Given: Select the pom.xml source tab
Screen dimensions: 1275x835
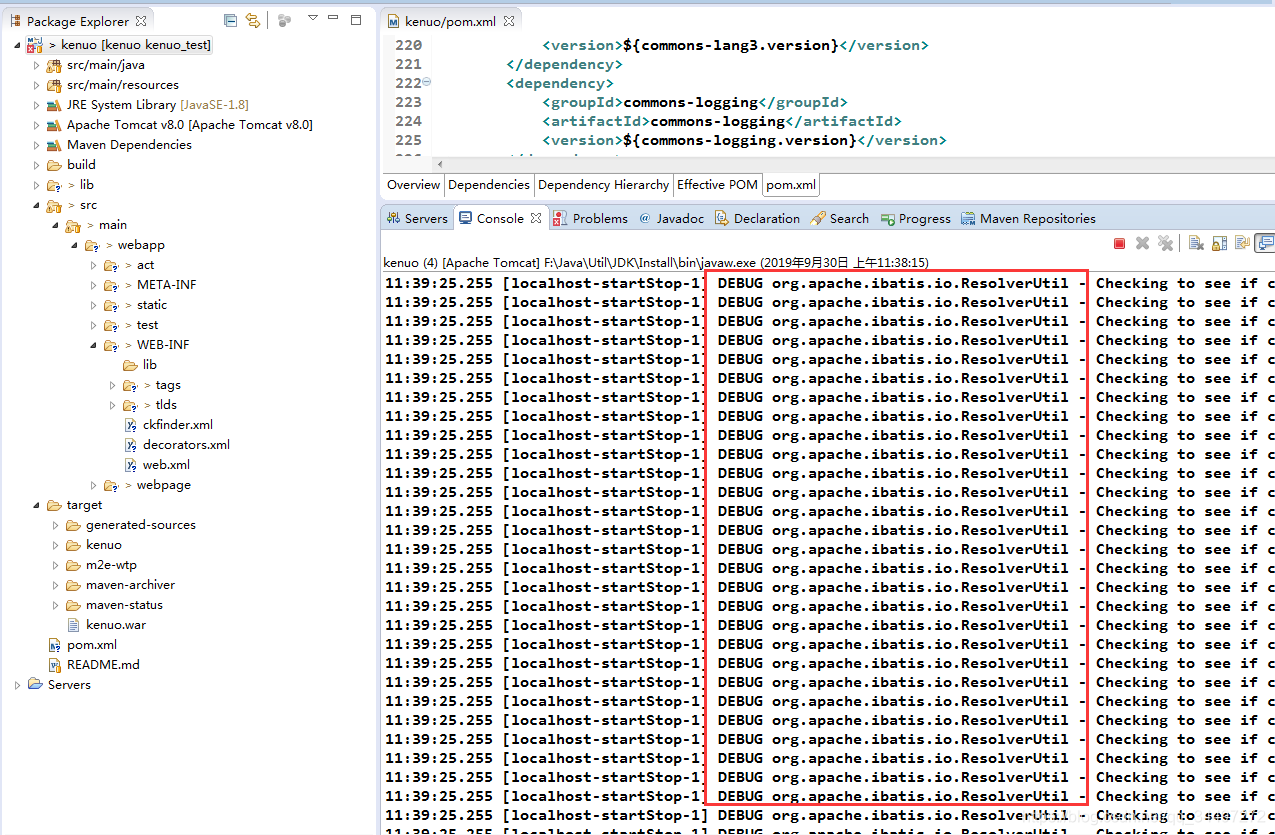Looking at the screenshot, I should click(x=791, y=184).
